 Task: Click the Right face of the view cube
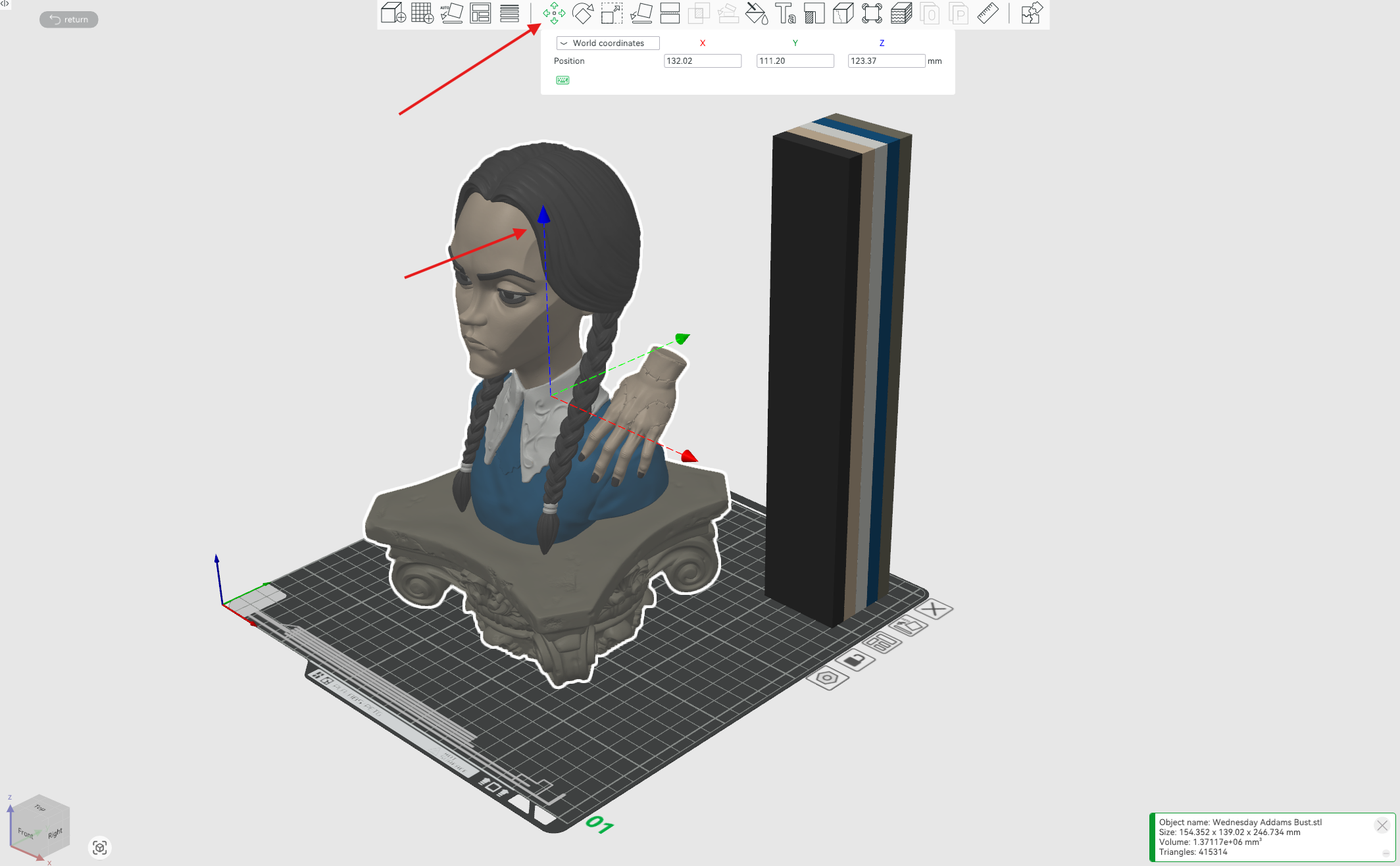pos(55,832)
